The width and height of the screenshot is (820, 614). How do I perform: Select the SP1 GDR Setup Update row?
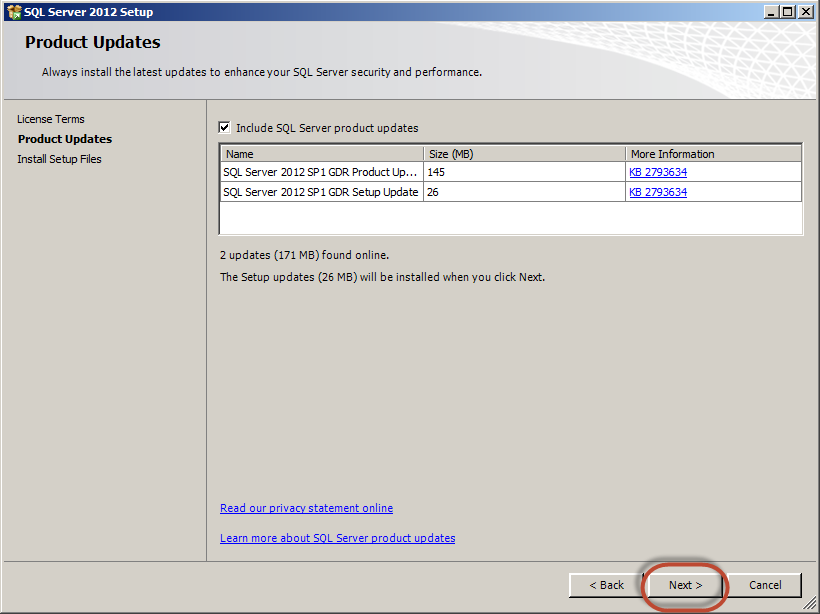[x=320, y=192]
